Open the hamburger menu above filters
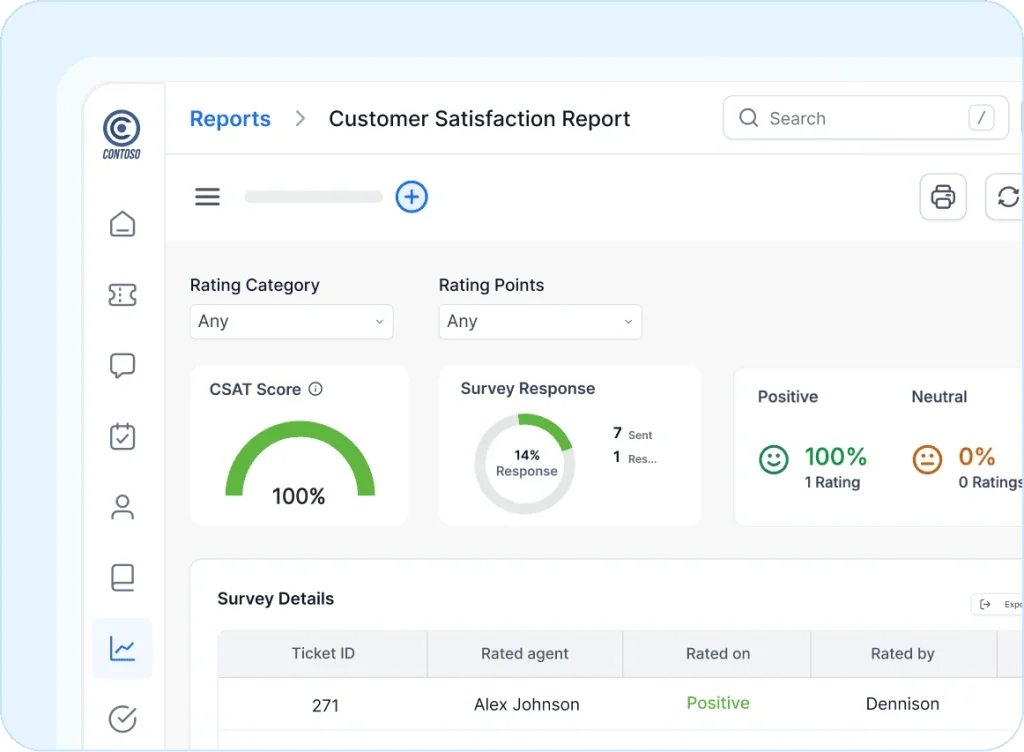Screen dimensions: 1024x752 coord(207,196)
